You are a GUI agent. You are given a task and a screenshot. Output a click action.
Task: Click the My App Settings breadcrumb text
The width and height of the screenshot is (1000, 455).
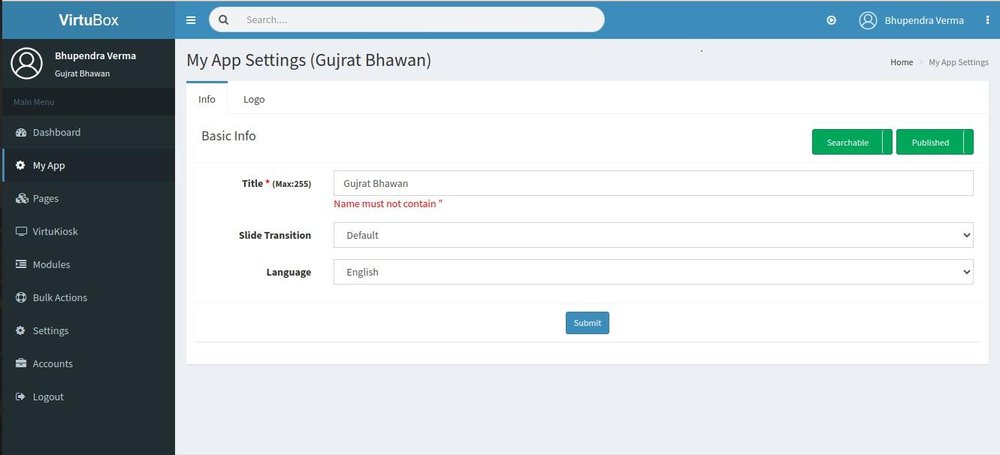959,62
